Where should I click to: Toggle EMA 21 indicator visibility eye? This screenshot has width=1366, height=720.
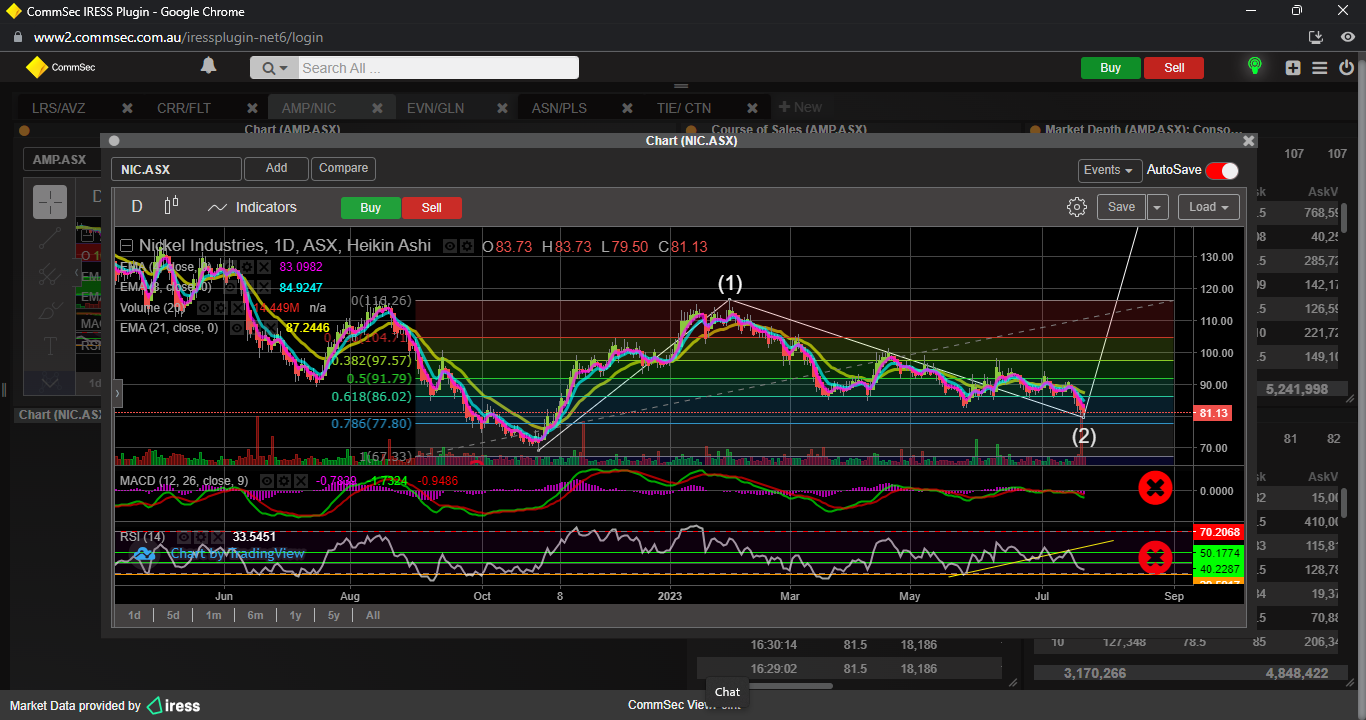coord(236,328)
